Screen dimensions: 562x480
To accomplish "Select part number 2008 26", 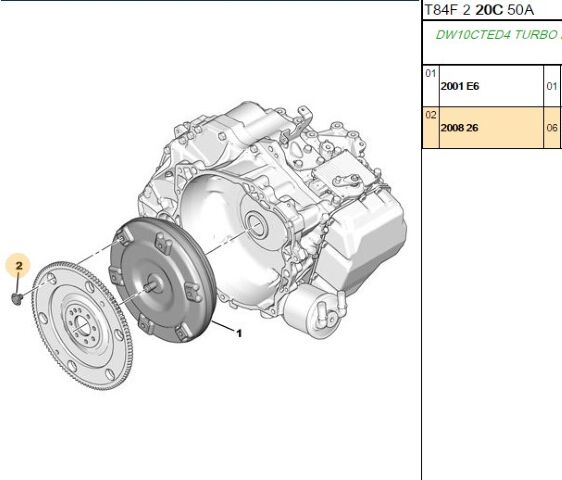I will (x=459, y=128).
